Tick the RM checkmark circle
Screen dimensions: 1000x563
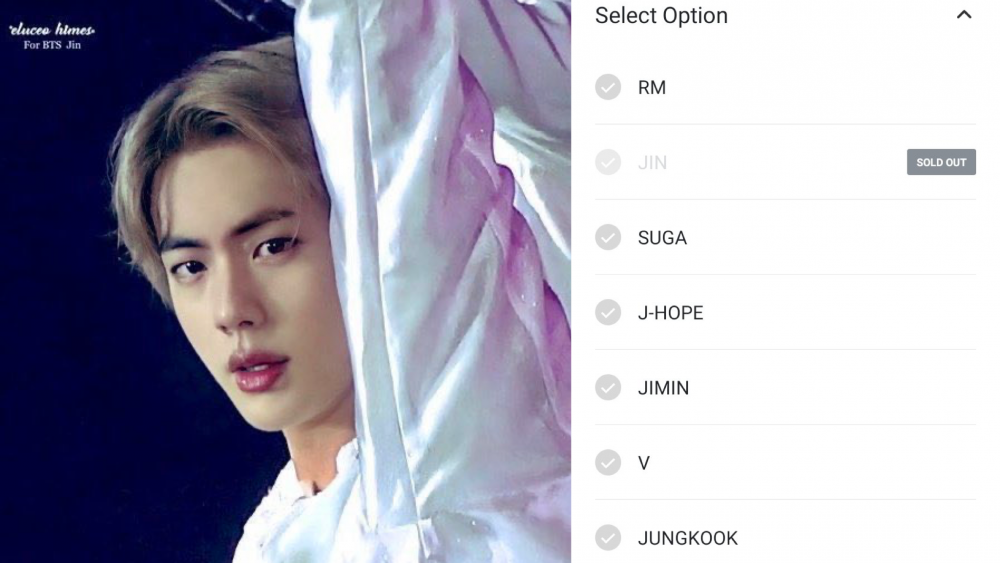[x=608, y=87]
